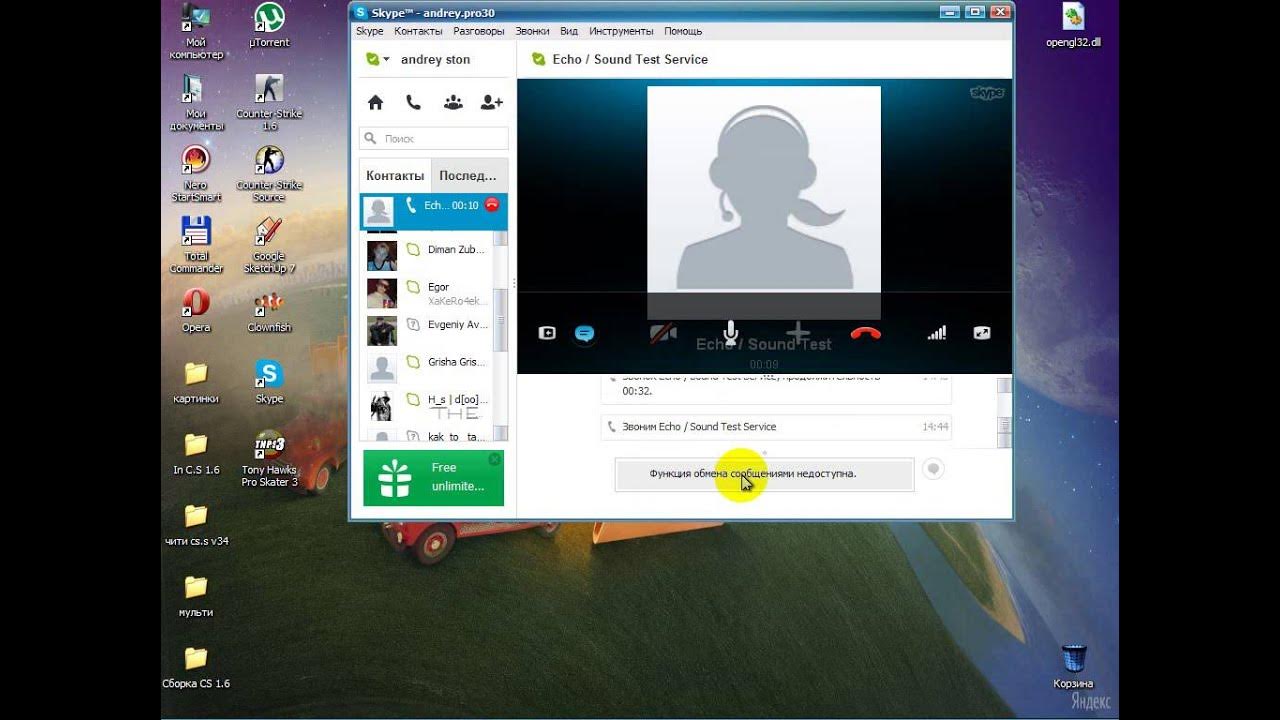Hang up Echo call in contact list
The width and height of the screenshot is (1280, 720).
pos(491,205)
